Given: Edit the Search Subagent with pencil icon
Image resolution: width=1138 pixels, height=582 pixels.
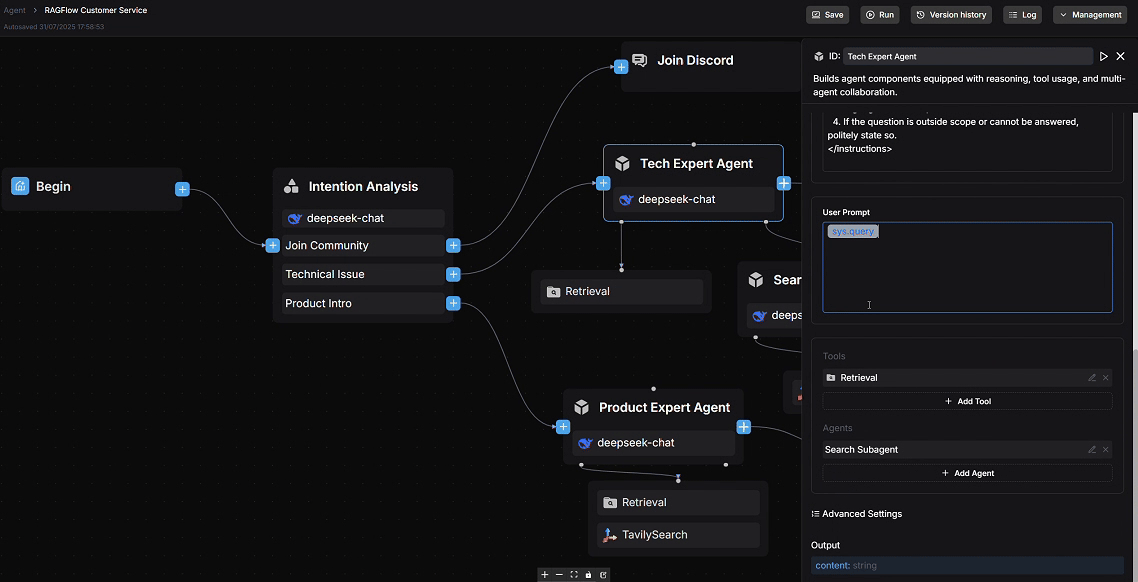Looking at the screenshot, I should (1092, 449).
